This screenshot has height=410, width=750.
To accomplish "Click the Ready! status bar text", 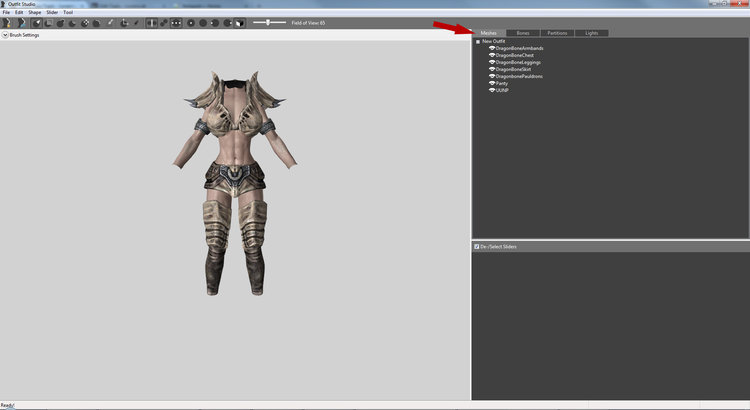I will pyautogui.click(x=7, y=405).
